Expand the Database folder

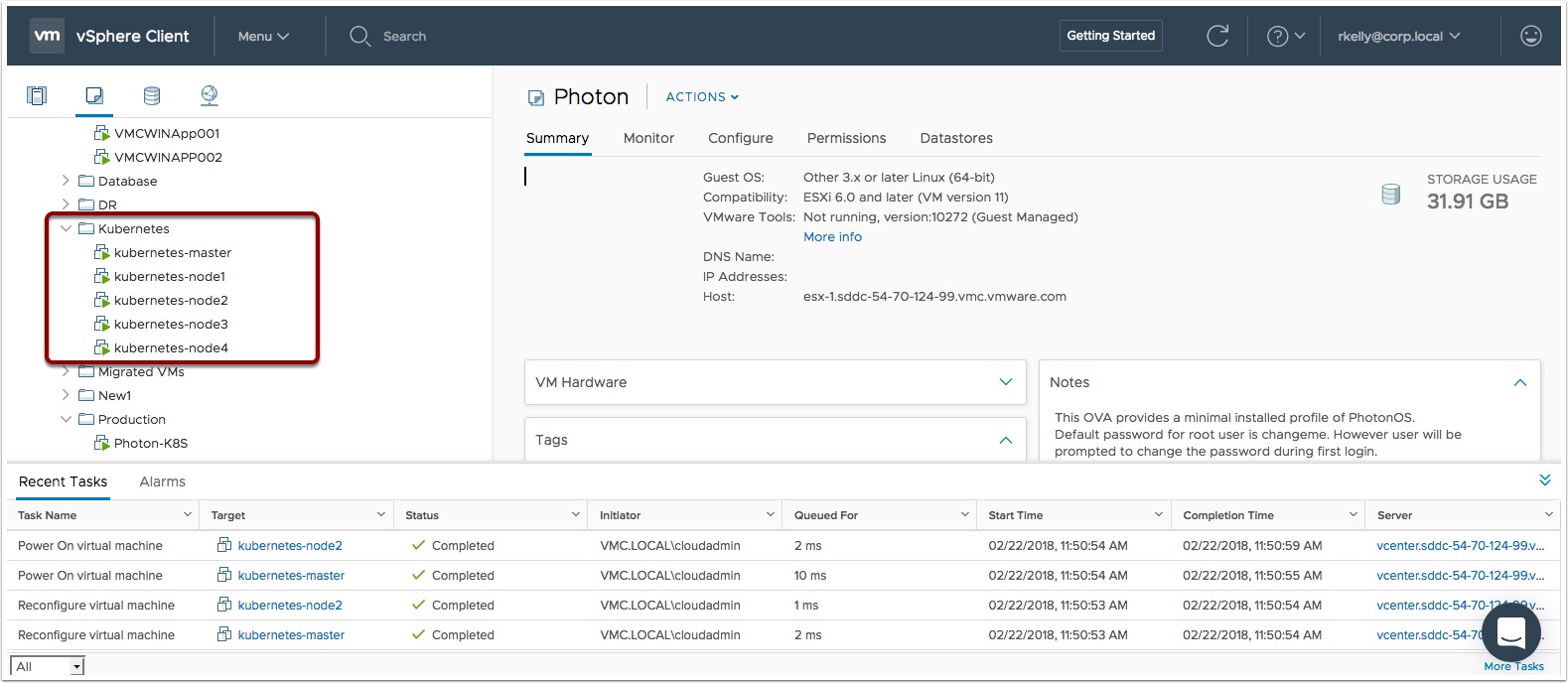tap(66, 181)
